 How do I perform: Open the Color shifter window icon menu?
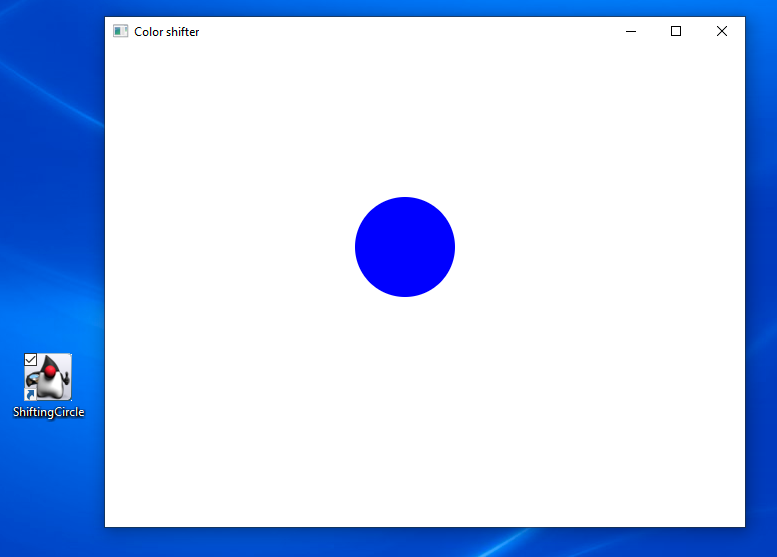point(120,31)
